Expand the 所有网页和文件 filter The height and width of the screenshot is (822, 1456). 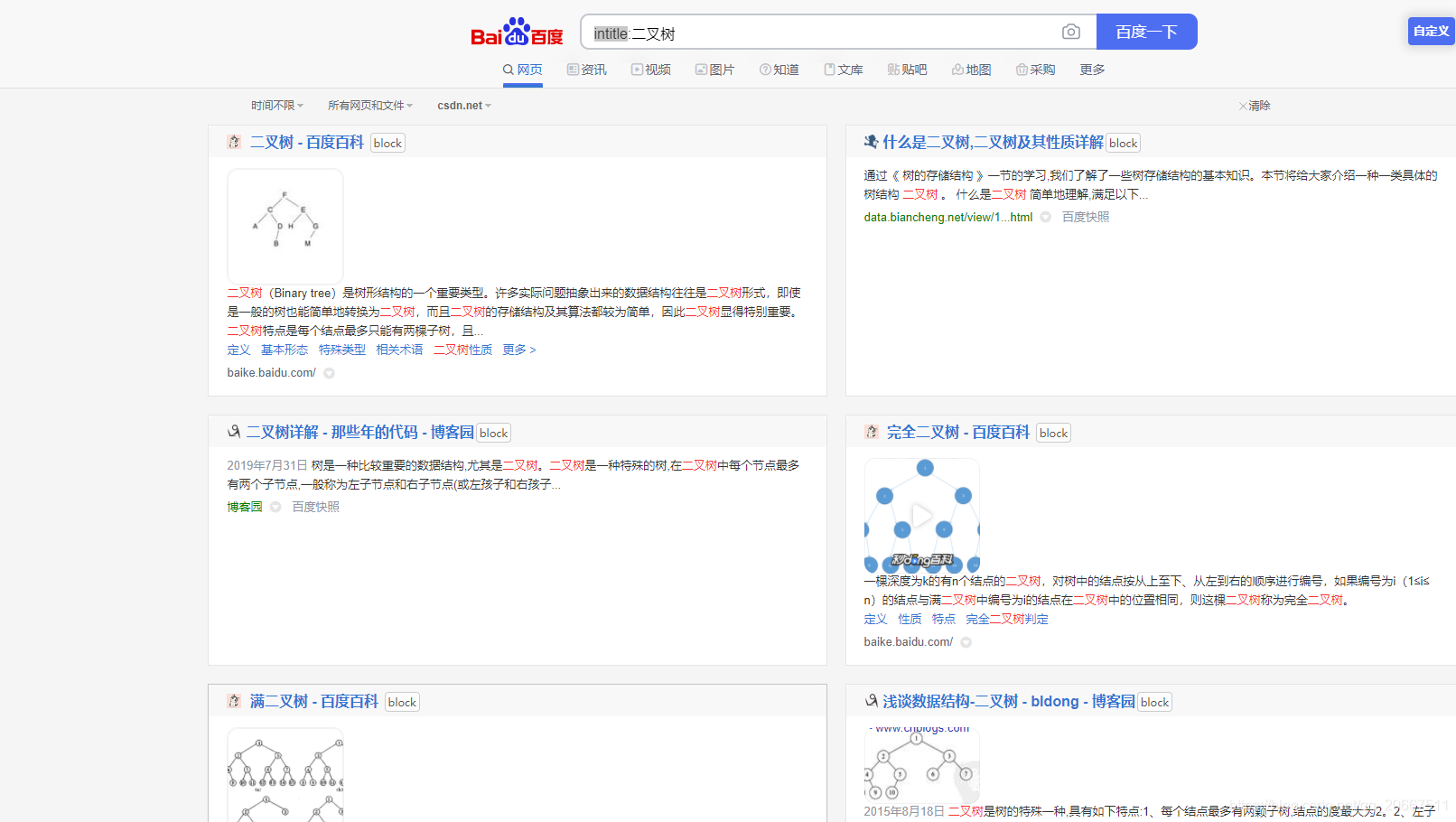coord(370,106)
